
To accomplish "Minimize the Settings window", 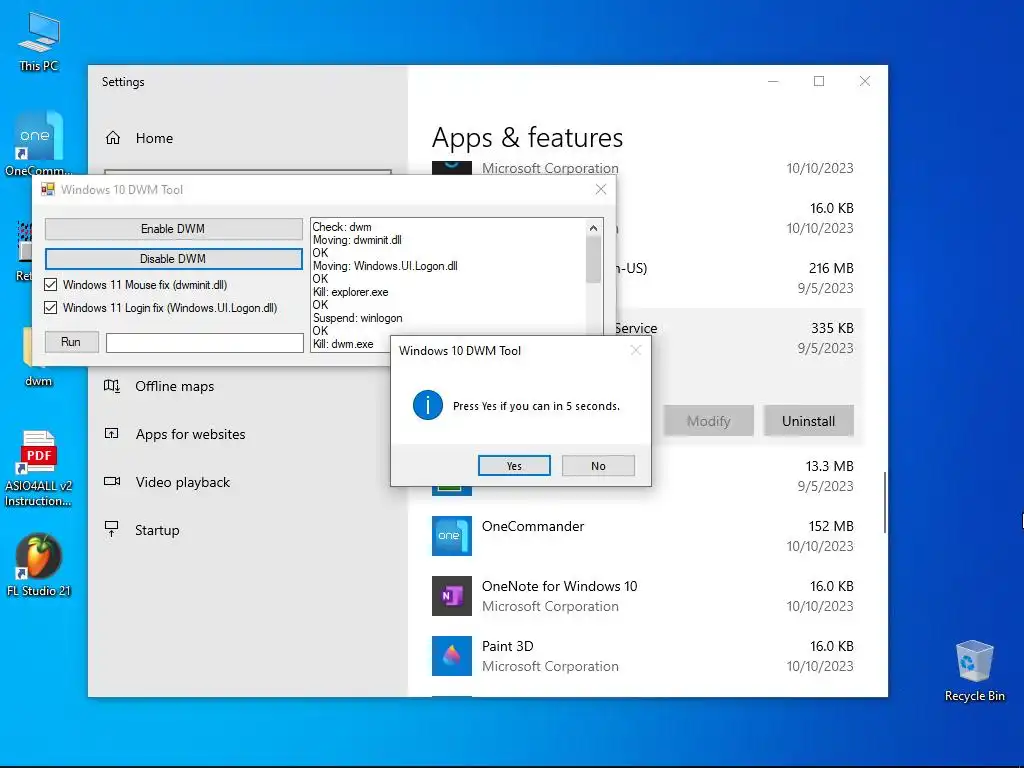I will click(773, 81).
